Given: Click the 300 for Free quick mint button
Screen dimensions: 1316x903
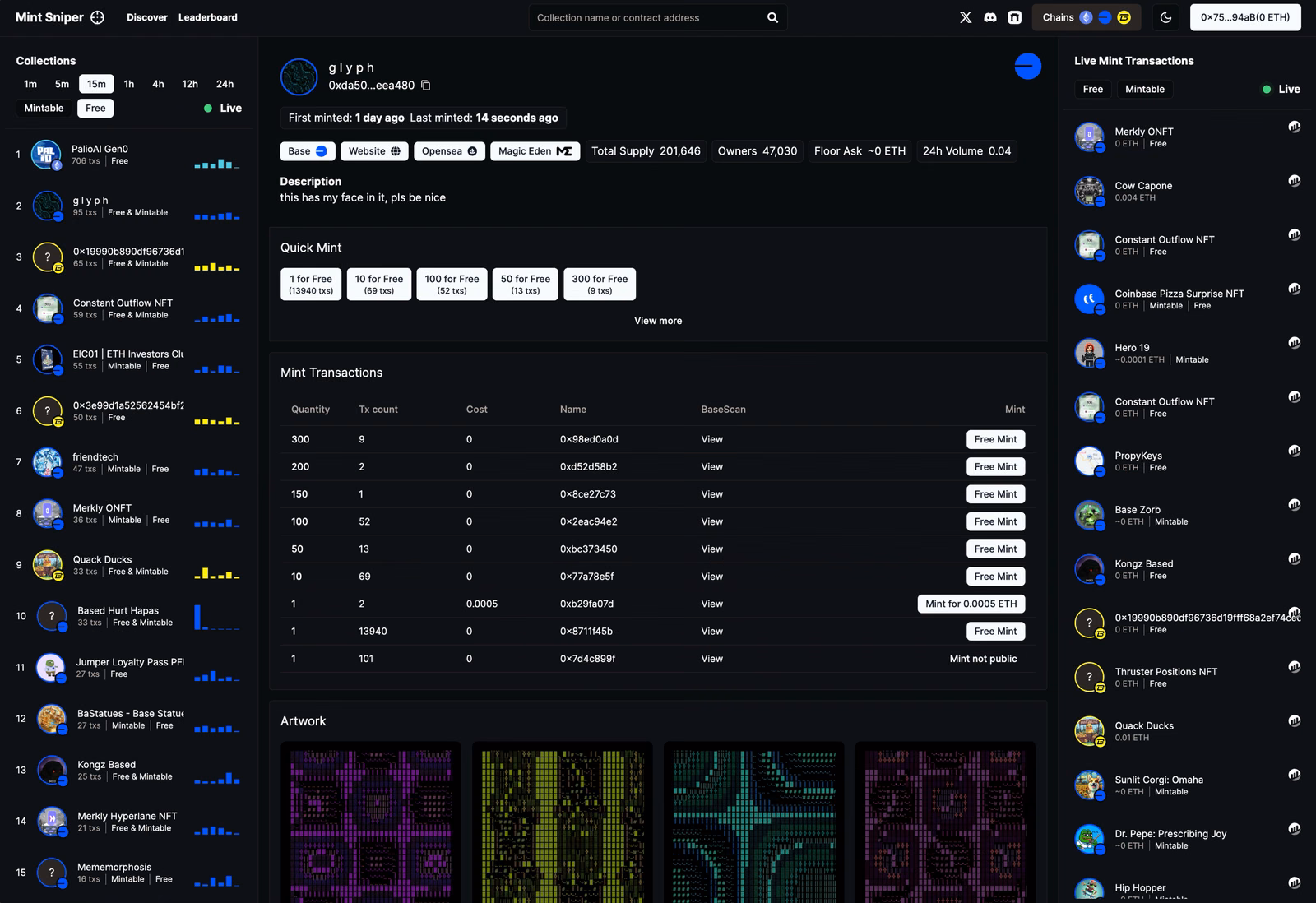Looking at the screenshot, I should (600, 285).
